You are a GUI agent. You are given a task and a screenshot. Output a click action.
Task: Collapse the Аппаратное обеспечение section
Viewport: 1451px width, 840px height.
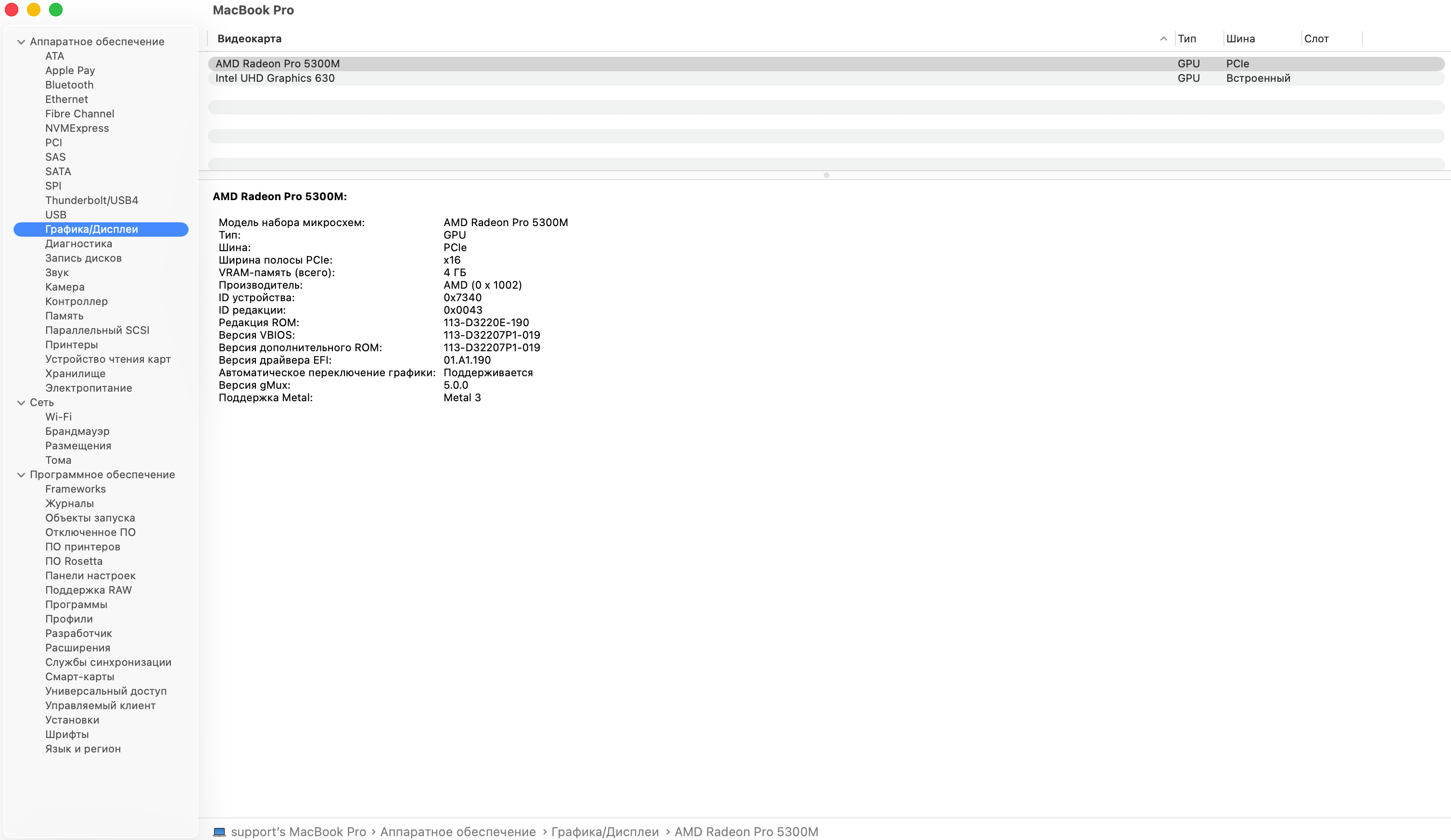[x=21, y=41]
